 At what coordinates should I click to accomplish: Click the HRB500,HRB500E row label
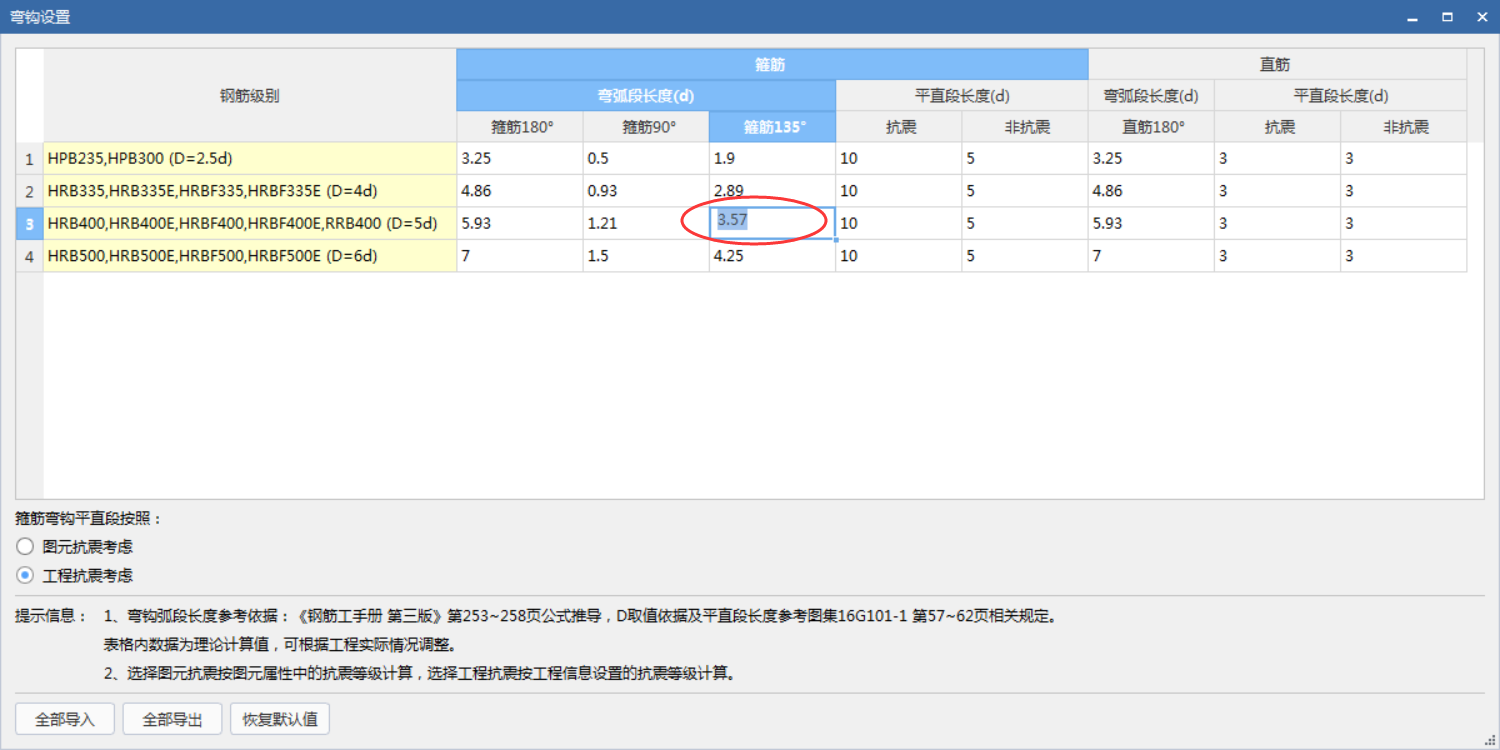coord(250,256)
